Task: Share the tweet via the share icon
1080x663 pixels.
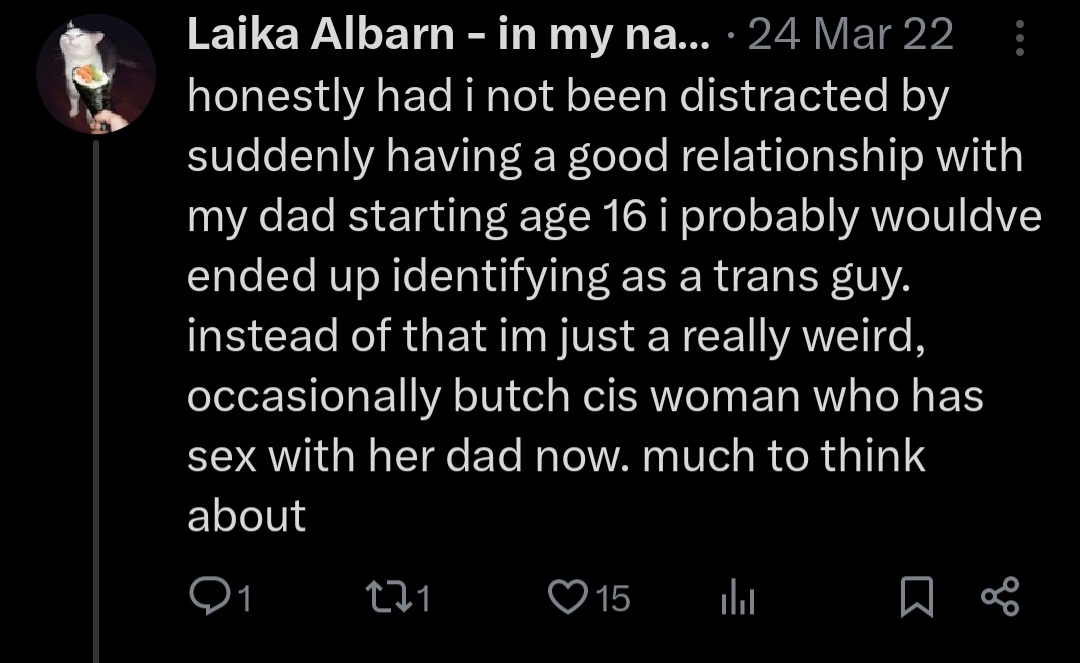Action: [x=1000, y=598]
